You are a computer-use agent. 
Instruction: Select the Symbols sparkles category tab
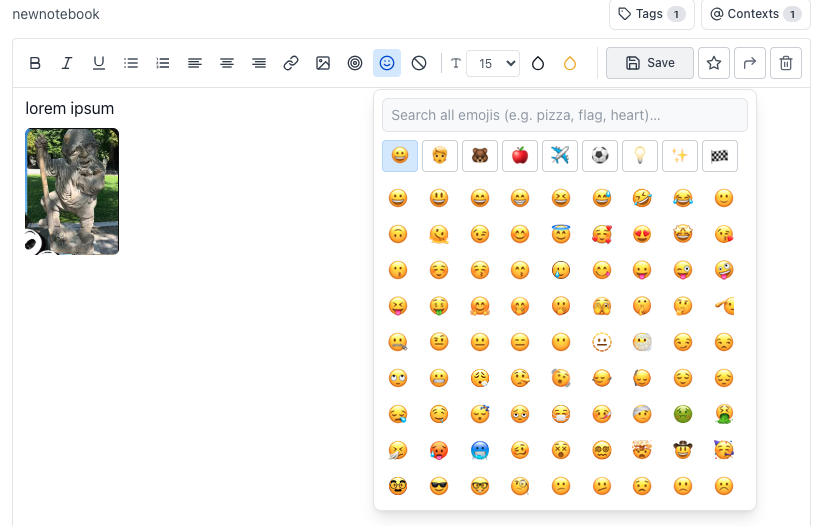point(680,156)
